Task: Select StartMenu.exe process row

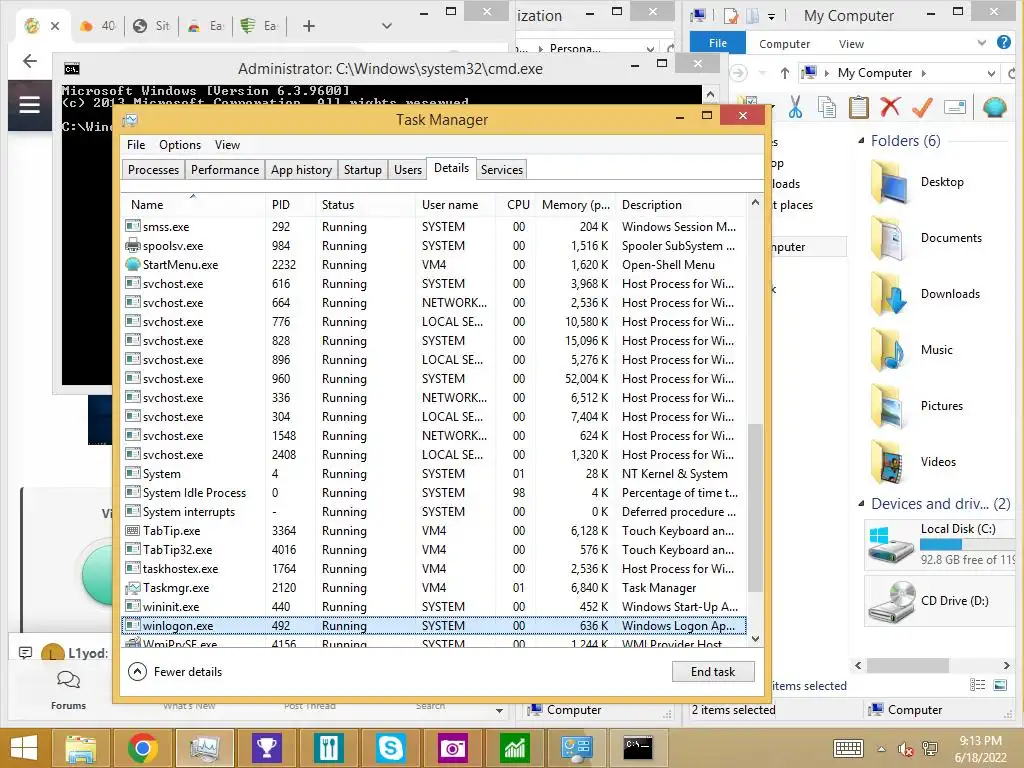Action: pyautogui.click(x=434, y=264)
